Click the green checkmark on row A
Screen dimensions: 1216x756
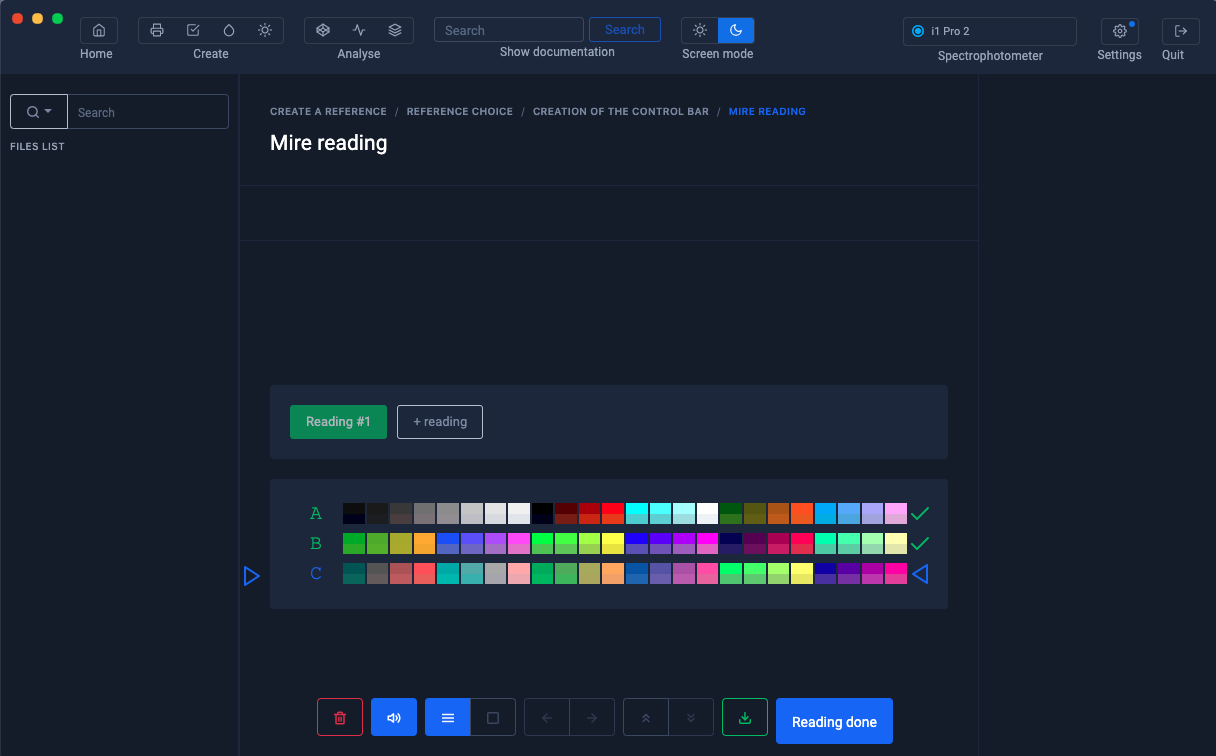920,514
